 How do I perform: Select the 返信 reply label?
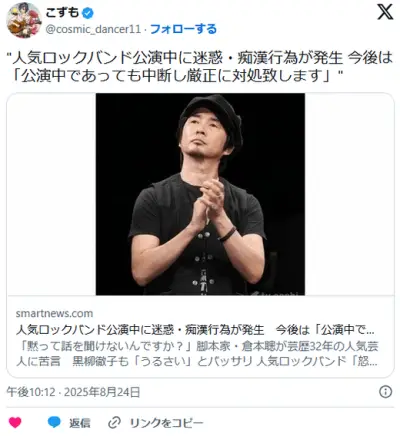tap(79, 423)
